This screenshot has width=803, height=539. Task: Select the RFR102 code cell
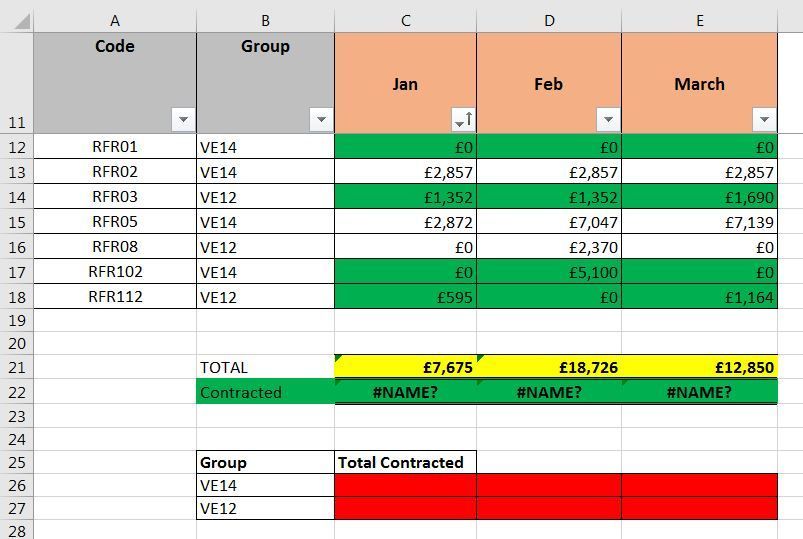tap(115, 271)
